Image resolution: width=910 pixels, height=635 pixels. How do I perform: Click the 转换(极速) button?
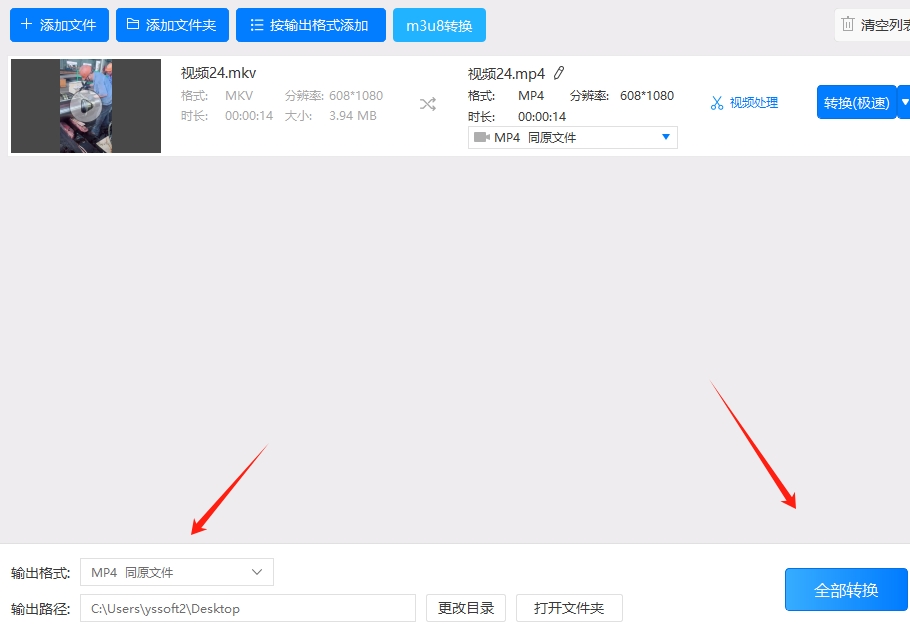857,102
